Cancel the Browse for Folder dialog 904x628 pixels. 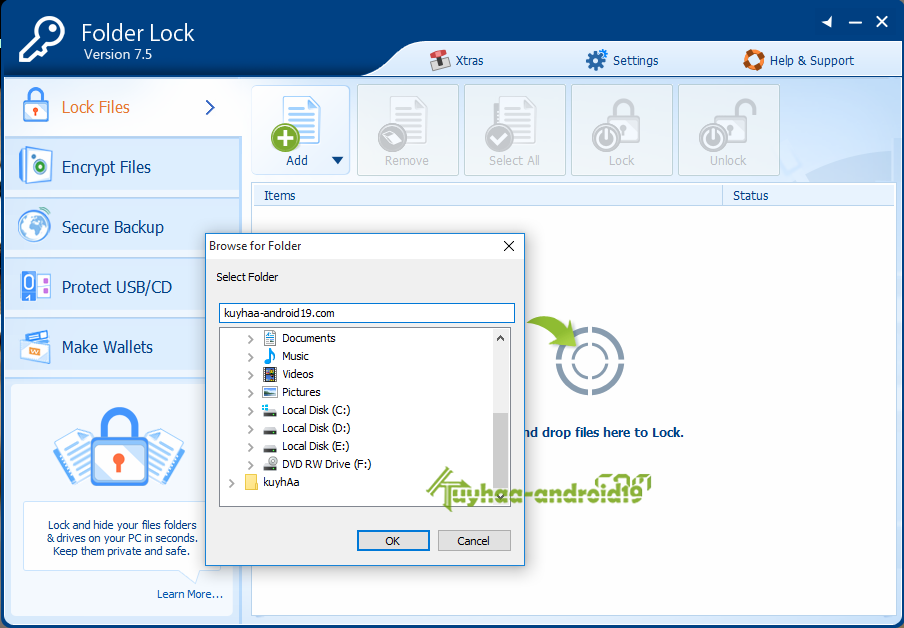(x=474, y=541)
